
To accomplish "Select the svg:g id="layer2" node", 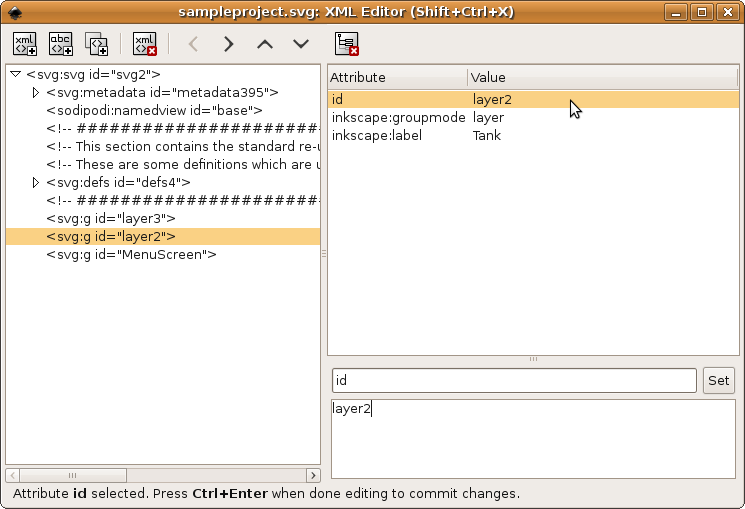I will 111,236.
